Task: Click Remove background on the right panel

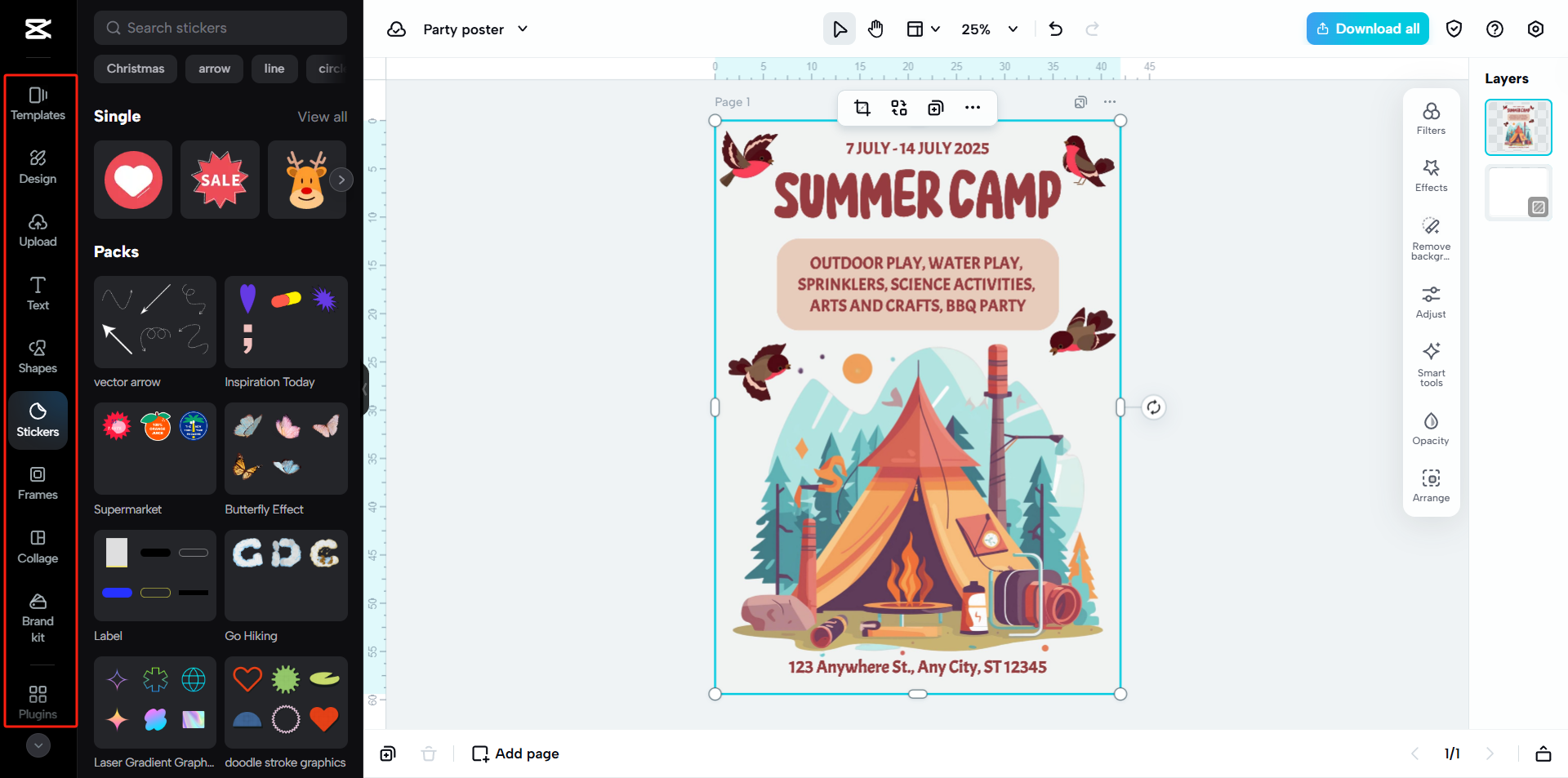Action: click(1430, 237)
